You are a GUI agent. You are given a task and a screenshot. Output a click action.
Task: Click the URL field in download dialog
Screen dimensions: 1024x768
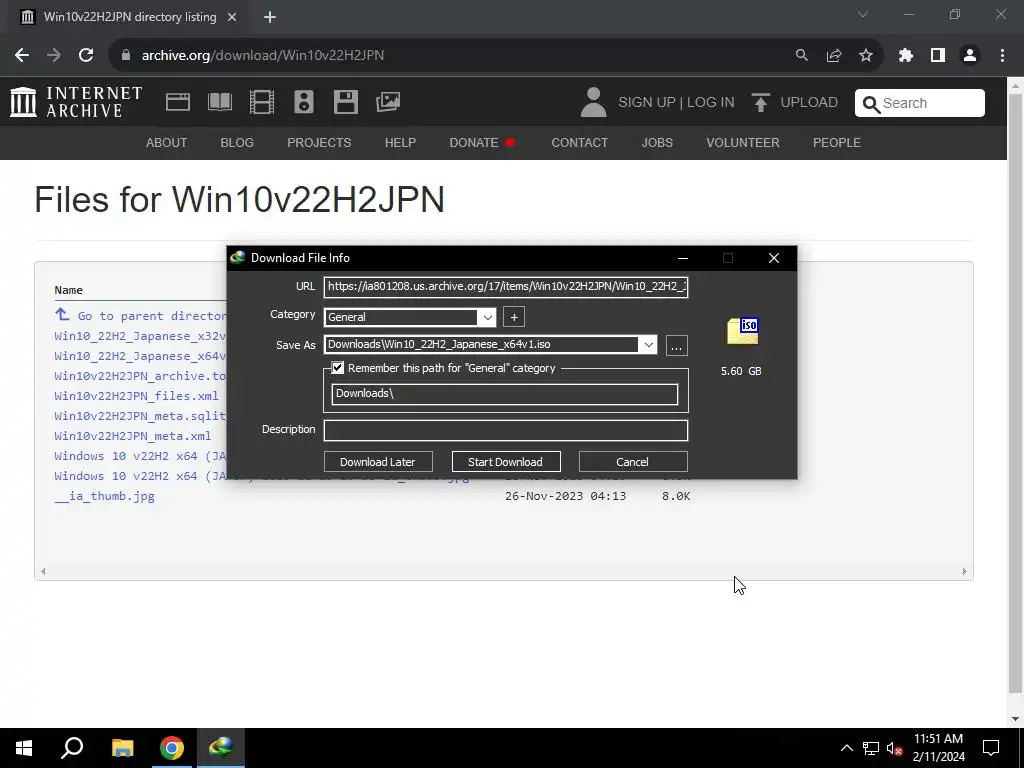(506, 287)
